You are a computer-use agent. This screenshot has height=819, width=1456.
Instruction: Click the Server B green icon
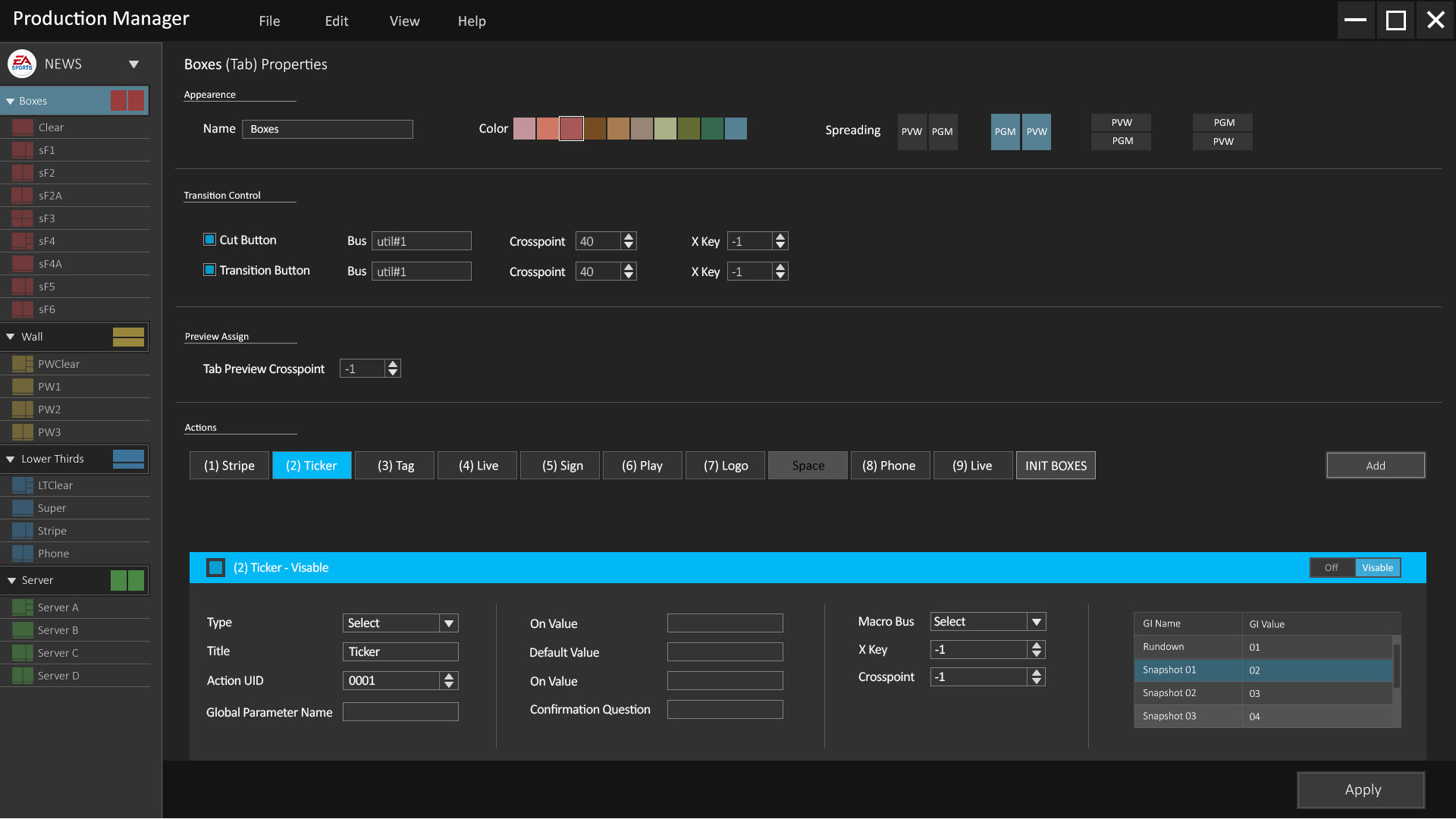pyautogui.click(x=23, y=630)
